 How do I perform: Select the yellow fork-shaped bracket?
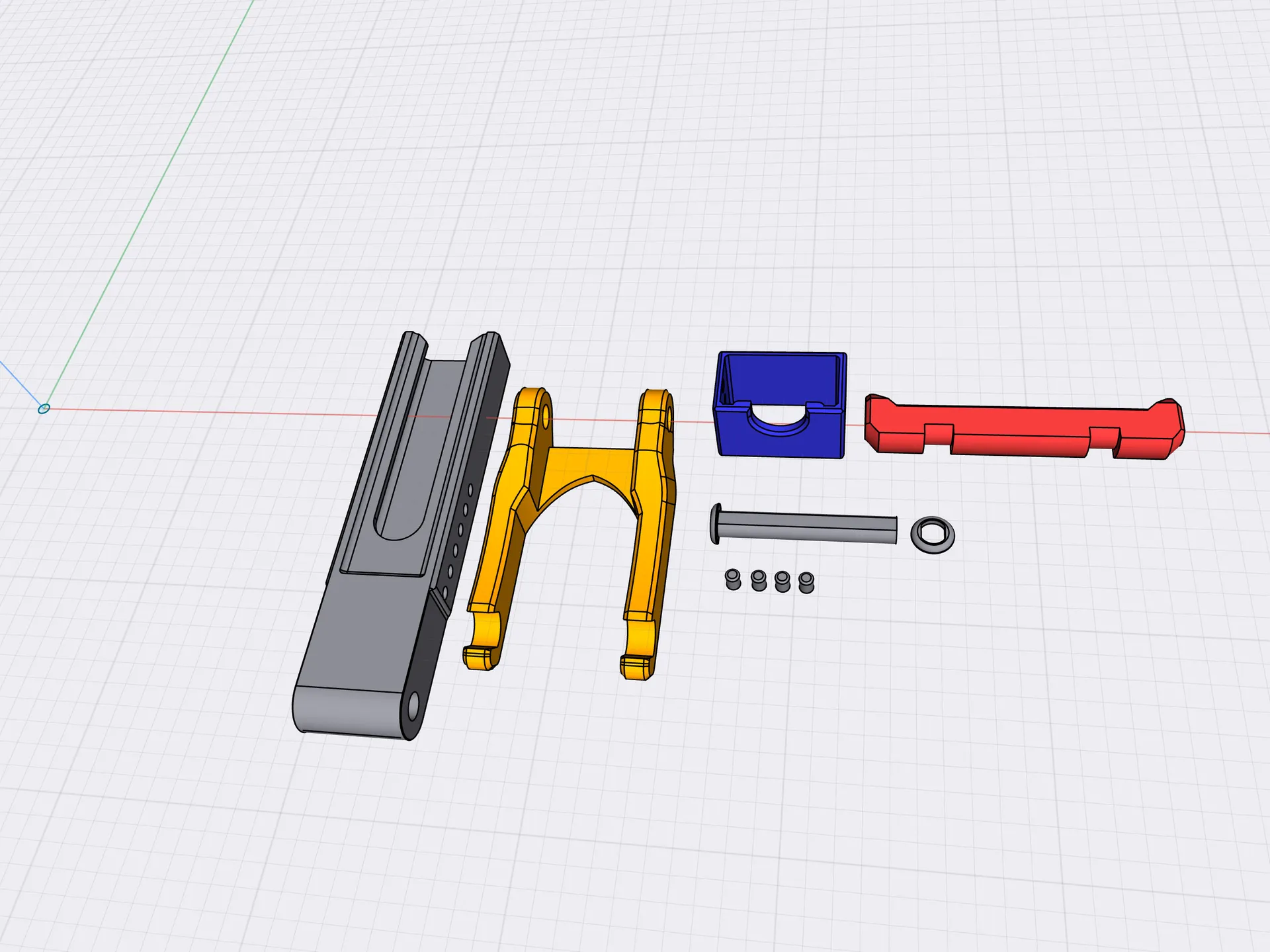click(x=589, y=463)
